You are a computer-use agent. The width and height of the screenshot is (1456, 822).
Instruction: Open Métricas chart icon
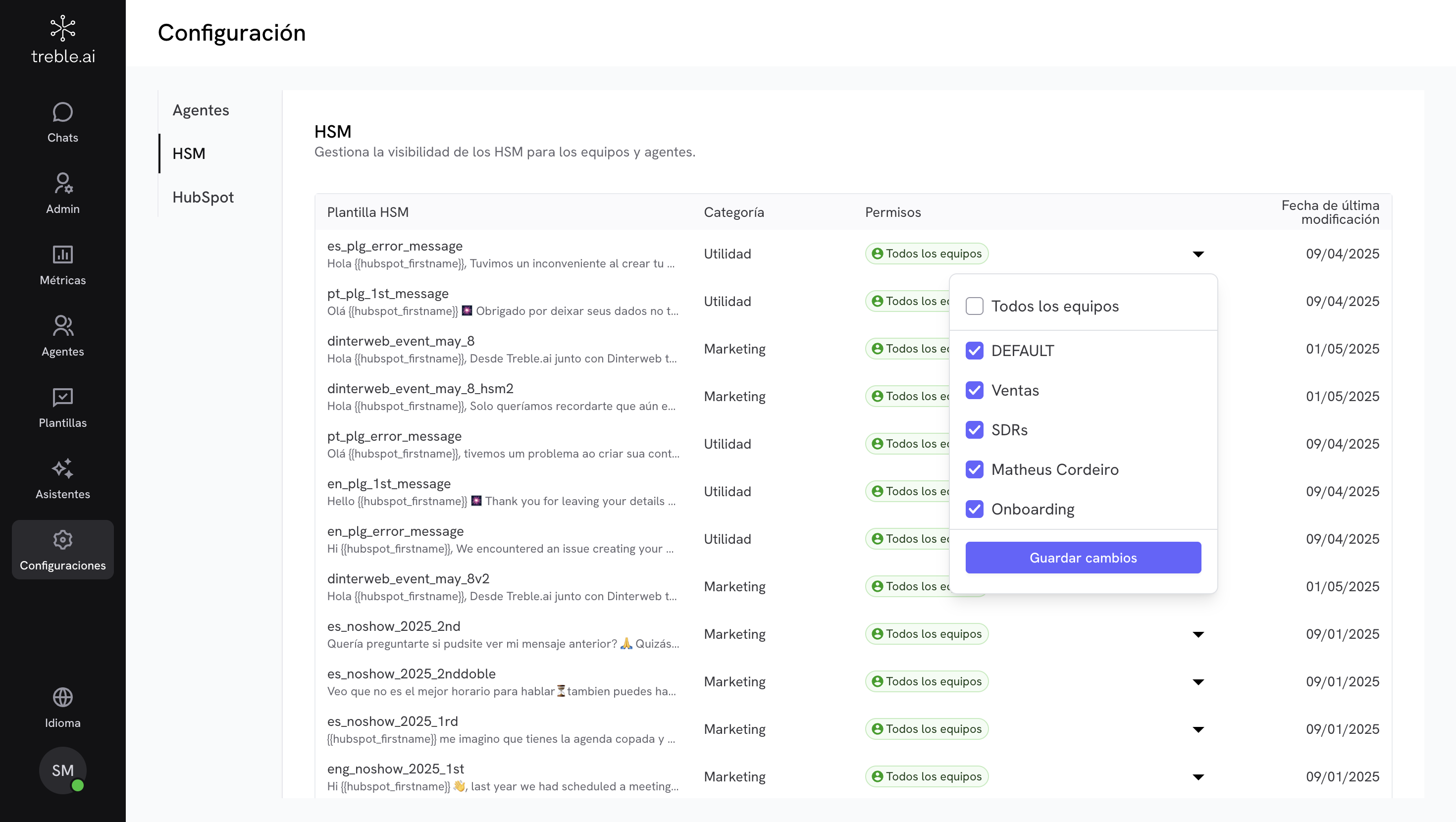tap(63, 255)
